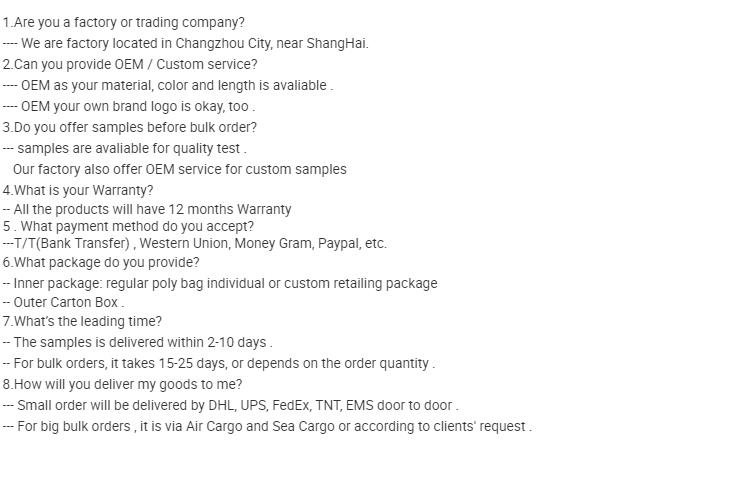Viewport: 746px width, 477px height.
Task: Click the DHL, UPS, FedEx delivery line
Action: click(231, 405)
